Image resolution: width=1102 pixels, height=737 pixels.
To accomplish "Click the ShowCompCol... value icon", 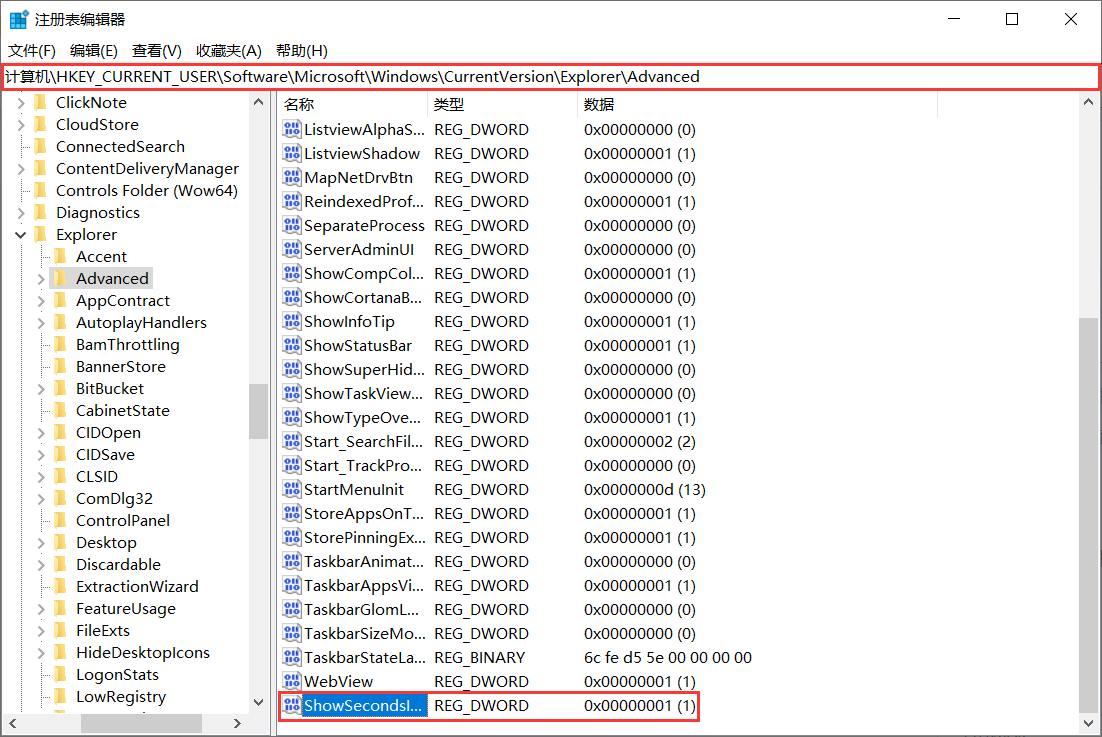I will tap(292, 273).
